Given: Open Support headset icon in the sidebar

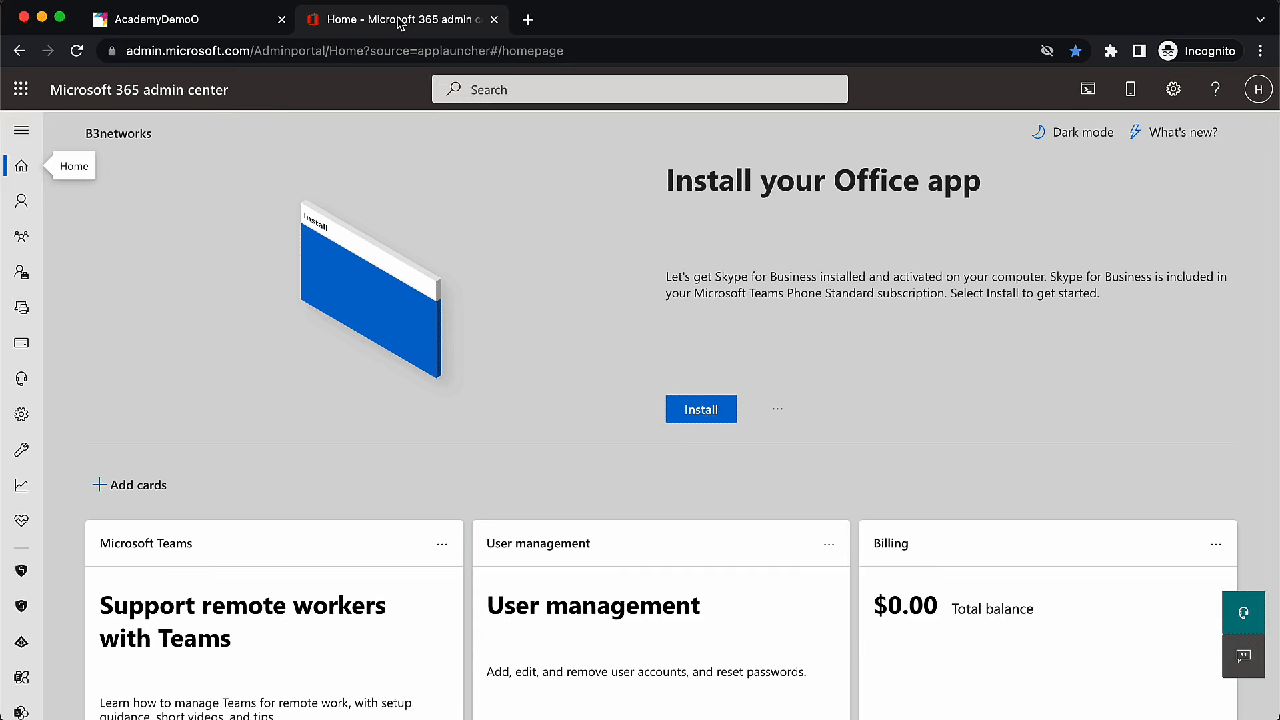Looking at the screenshot, I should coord(21,379).
